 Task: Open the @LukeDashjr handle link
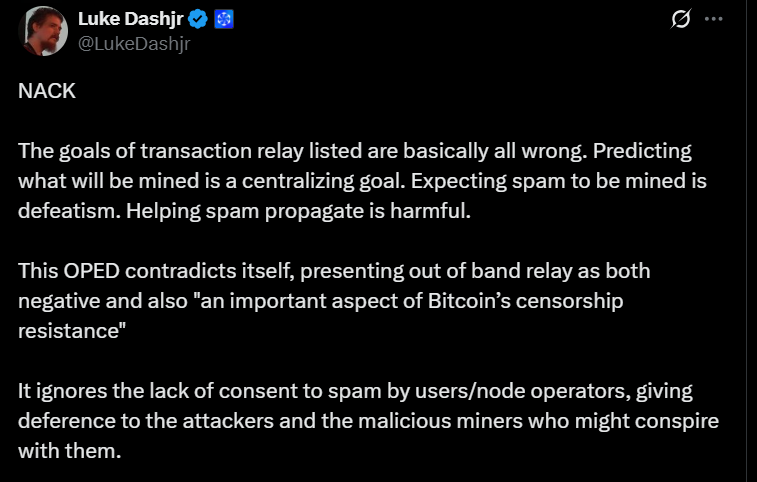coord(134,44)
